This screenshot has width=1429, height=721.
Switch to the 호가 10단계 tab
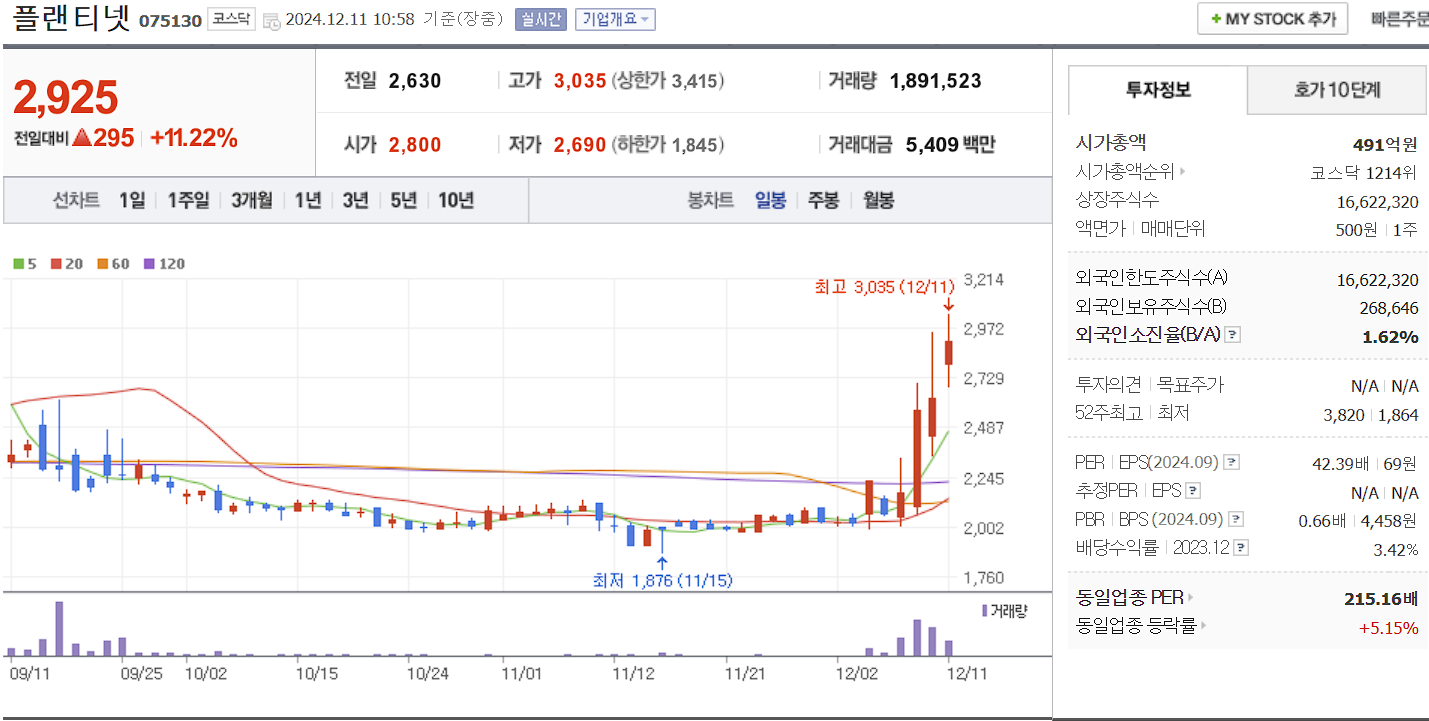point(1336,90)
